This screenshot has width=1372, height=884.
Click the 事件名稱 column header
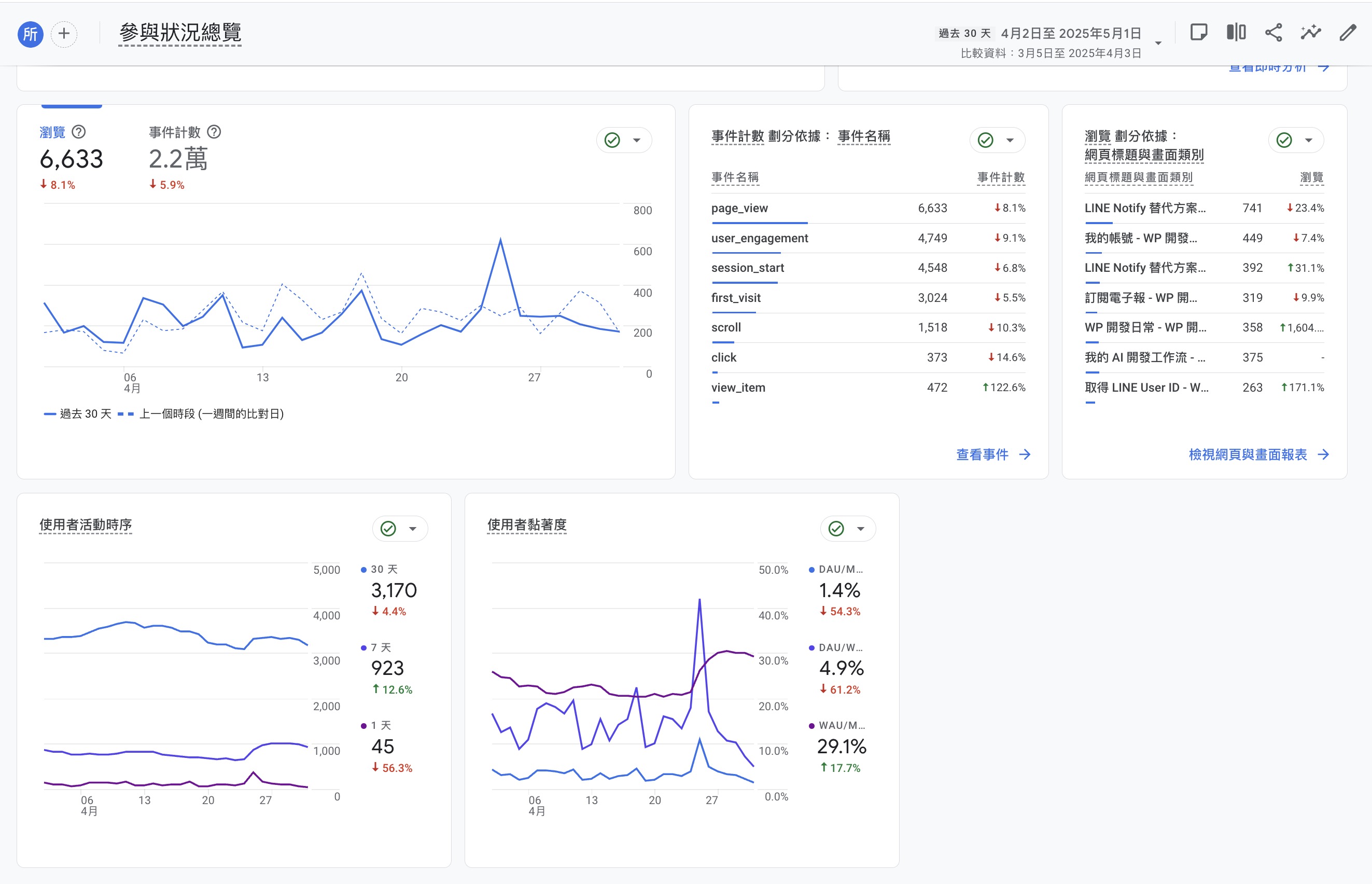pos(735,177)
